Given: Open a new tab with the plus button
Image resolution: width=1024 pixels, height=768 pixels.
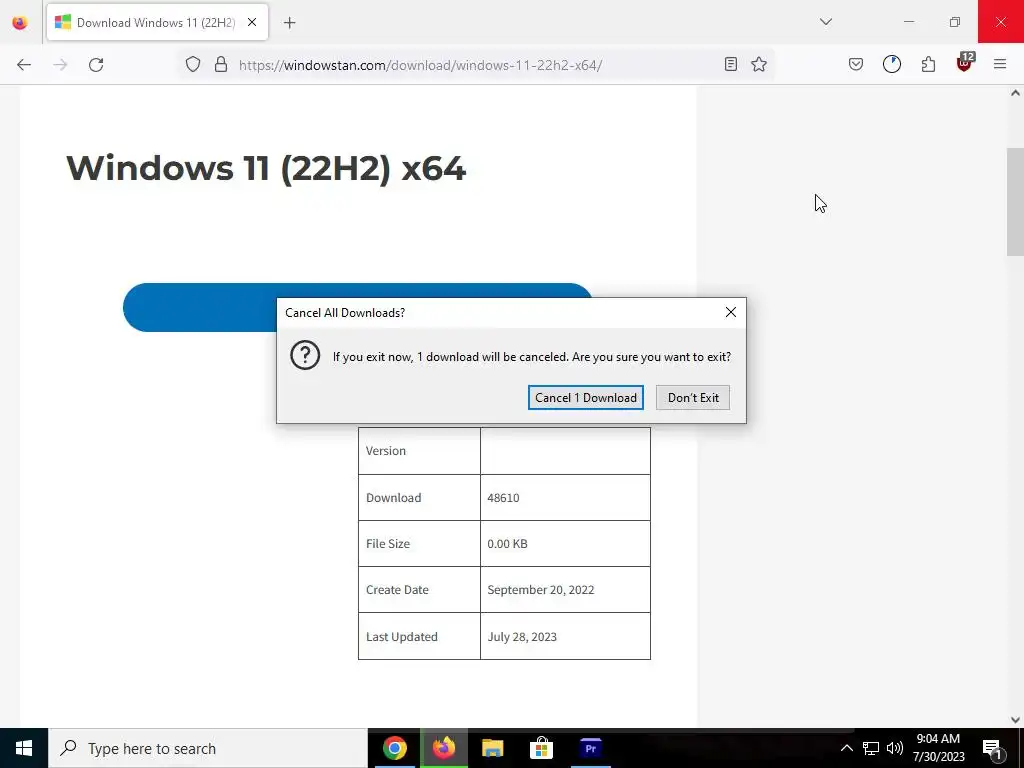Looking at the screenshot, I should [290, 23].
